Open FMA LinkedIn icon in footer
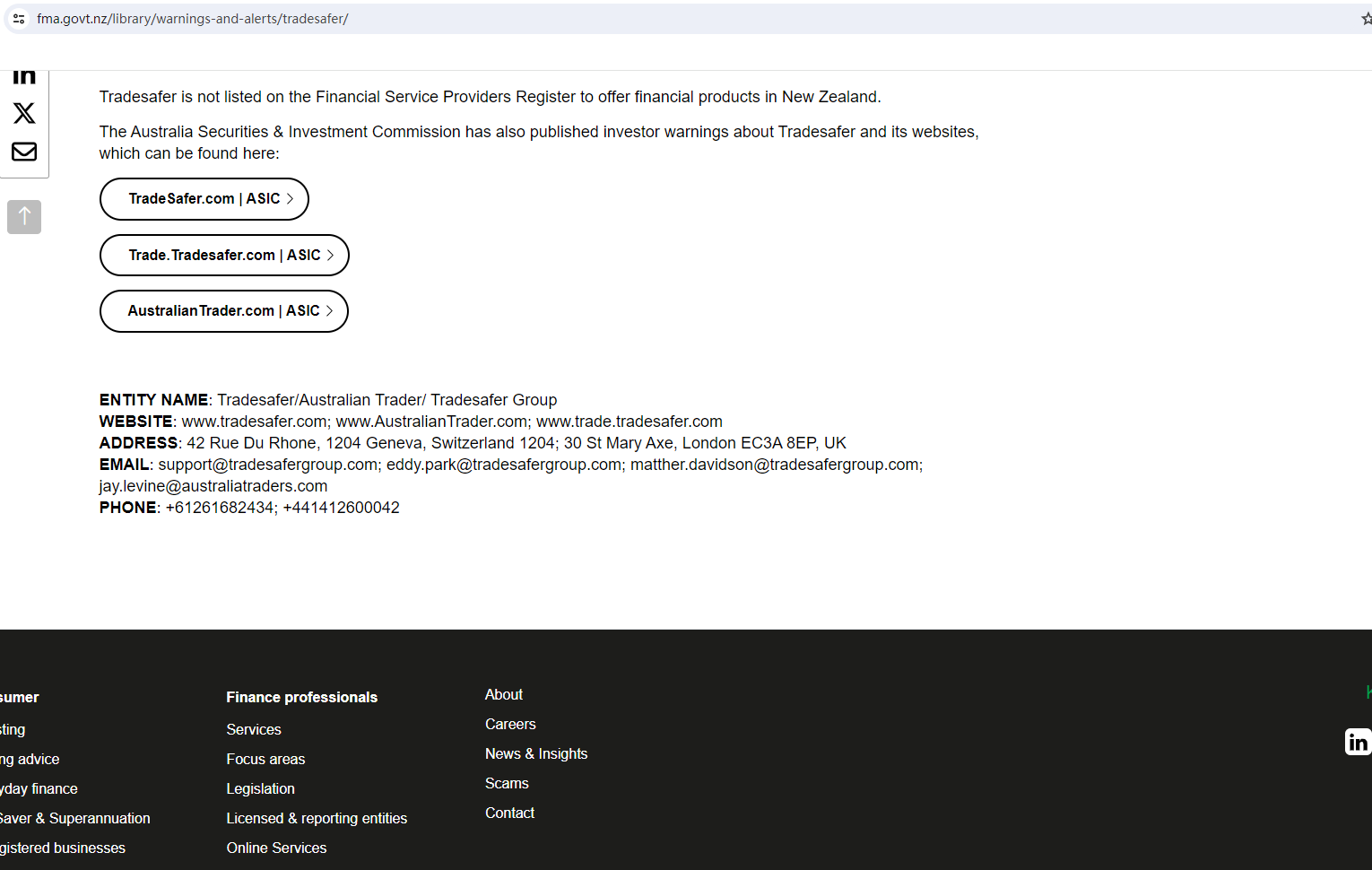The height and width of the screenshot is (870, 1372). click(x=1358, y=742)
